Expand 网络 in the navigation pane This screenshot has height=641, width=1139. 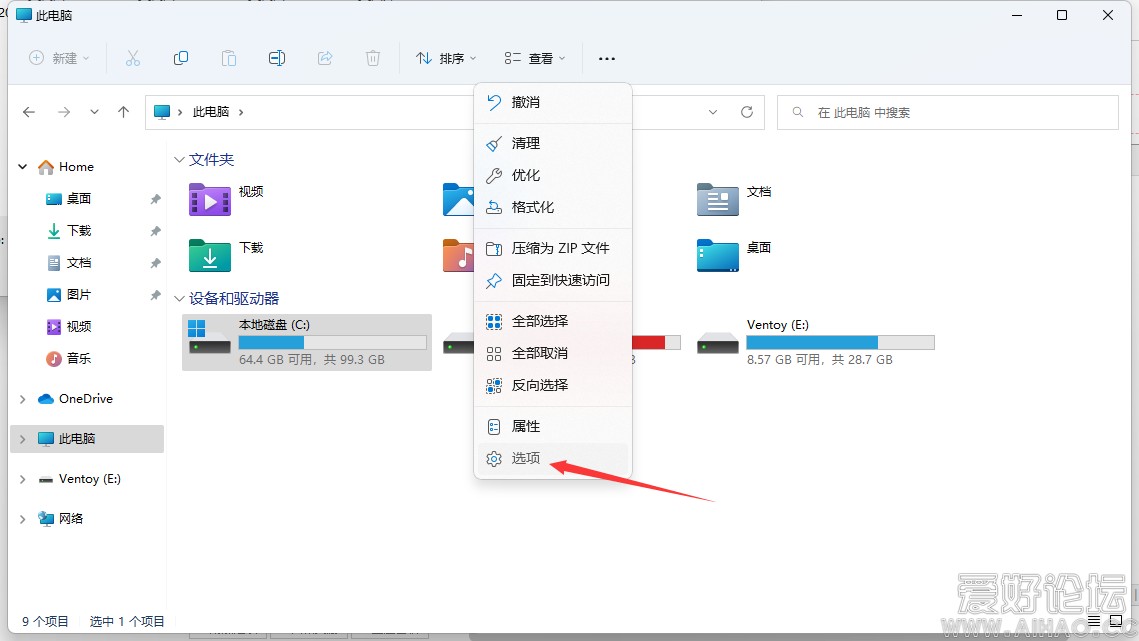pos(22,518)
